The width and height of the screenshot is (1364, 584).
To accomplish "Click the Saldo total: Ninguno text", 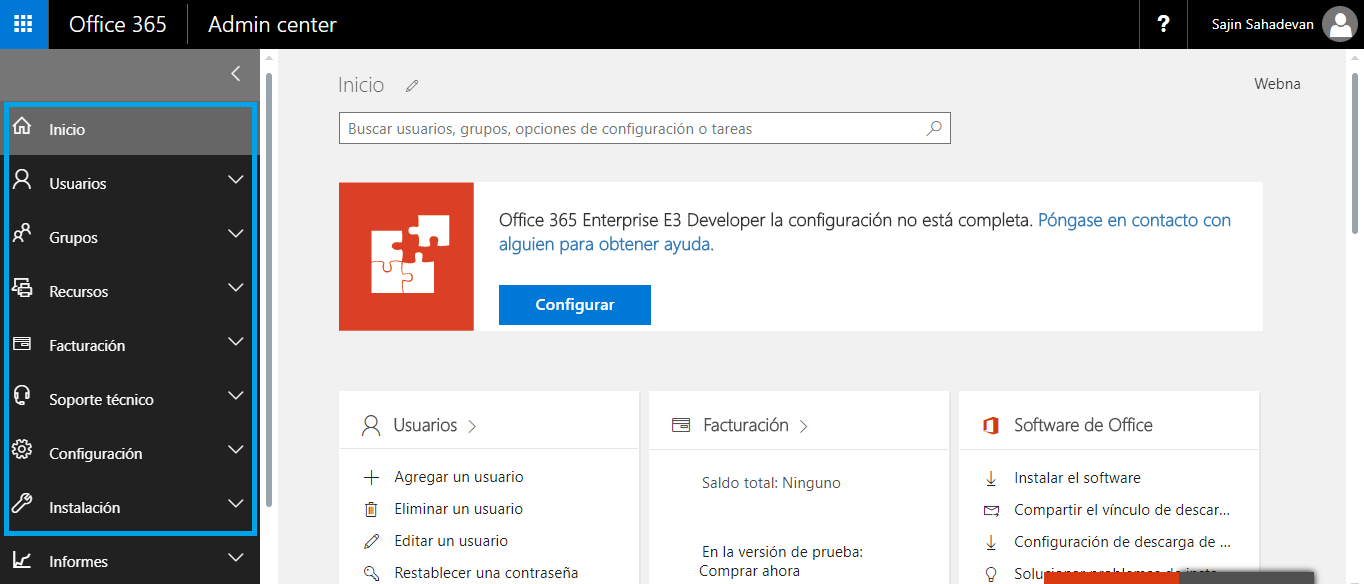I will click(771, 483).
